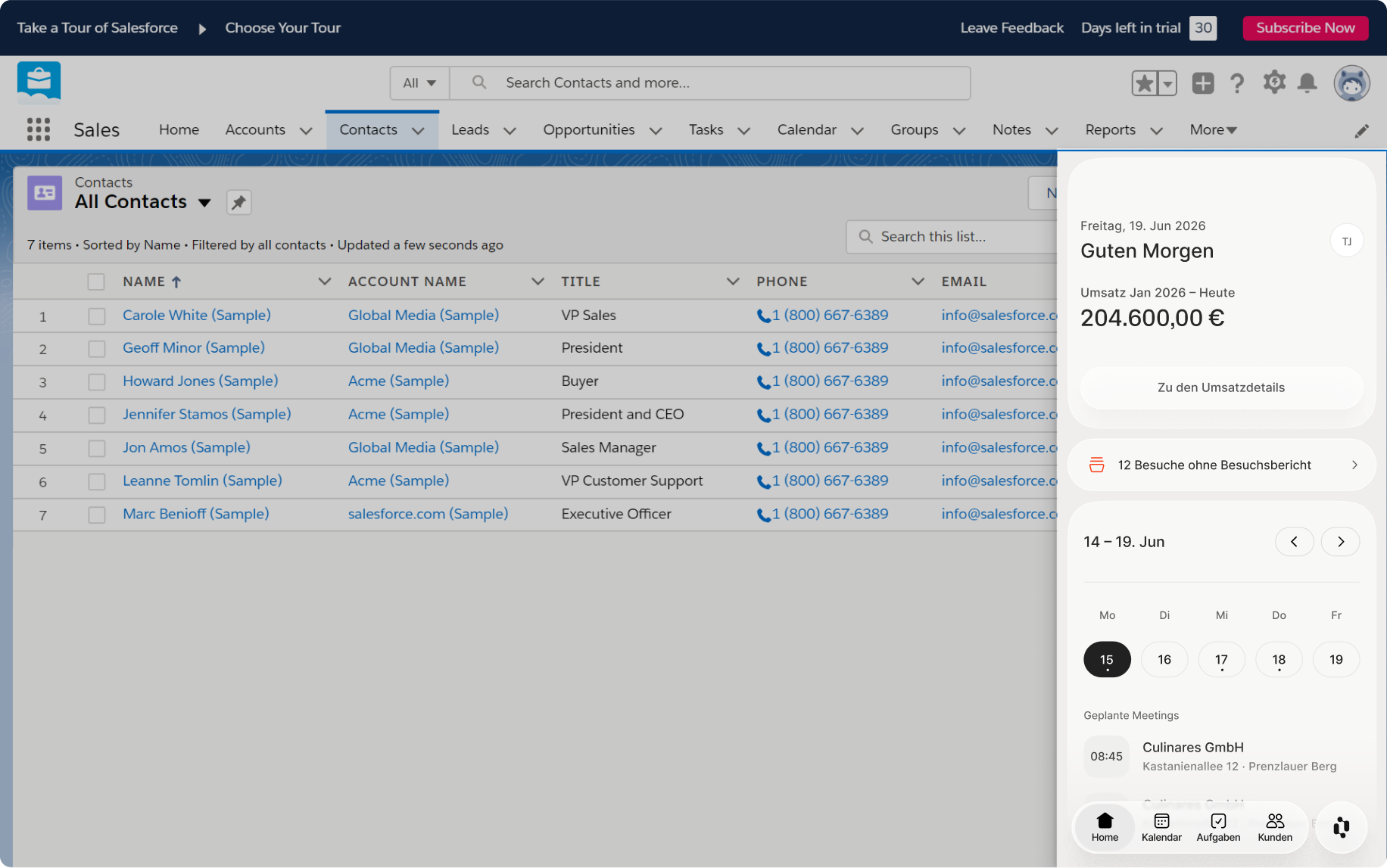The width and height of the screenshot is (1387, 868).
Task: Click phone icon in Marc Benioff row
Action: click(x=764, y=515)
